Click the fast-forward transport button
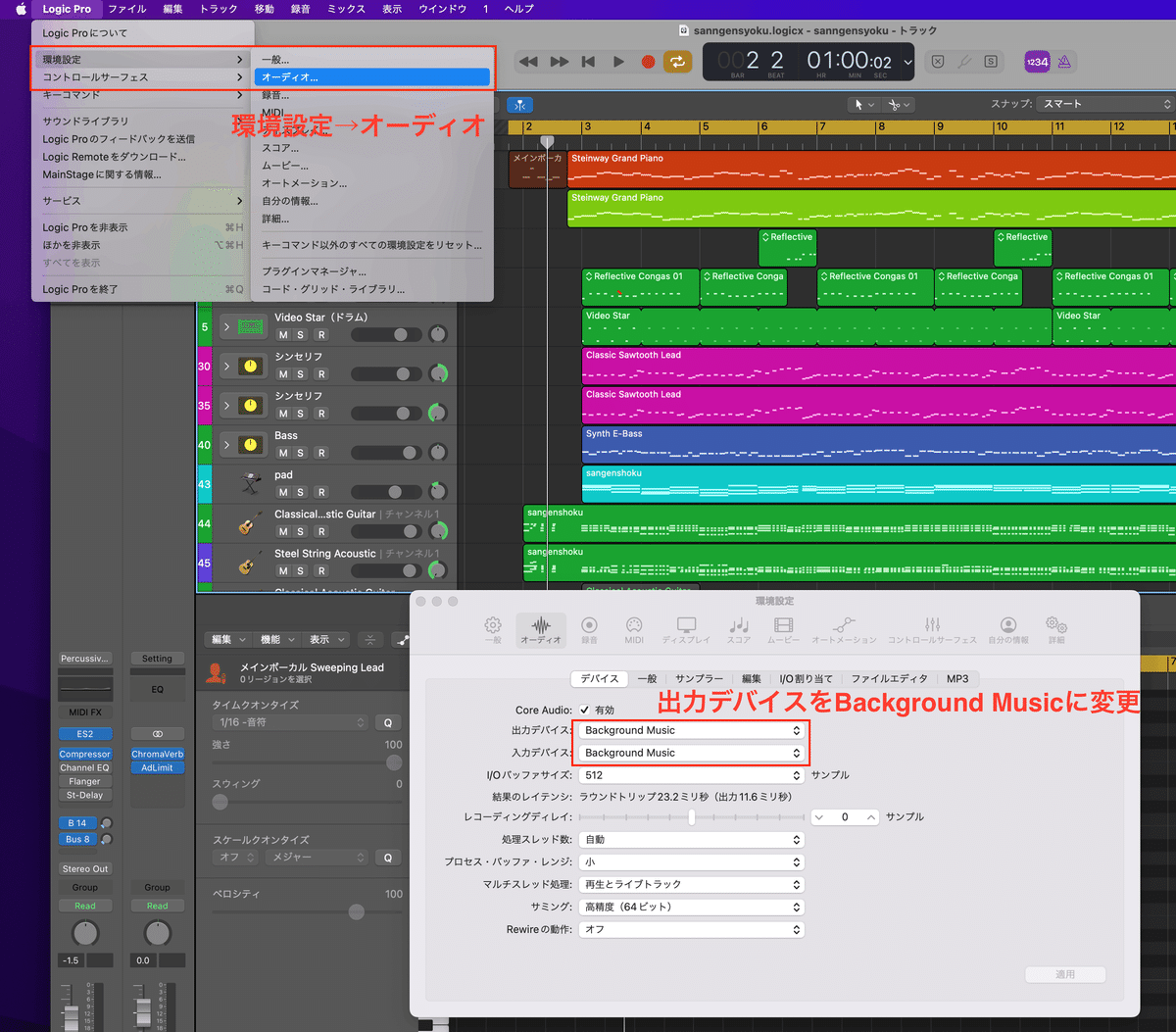The width and height of the screenshot is (1176, 1032). tap(560, 62)
